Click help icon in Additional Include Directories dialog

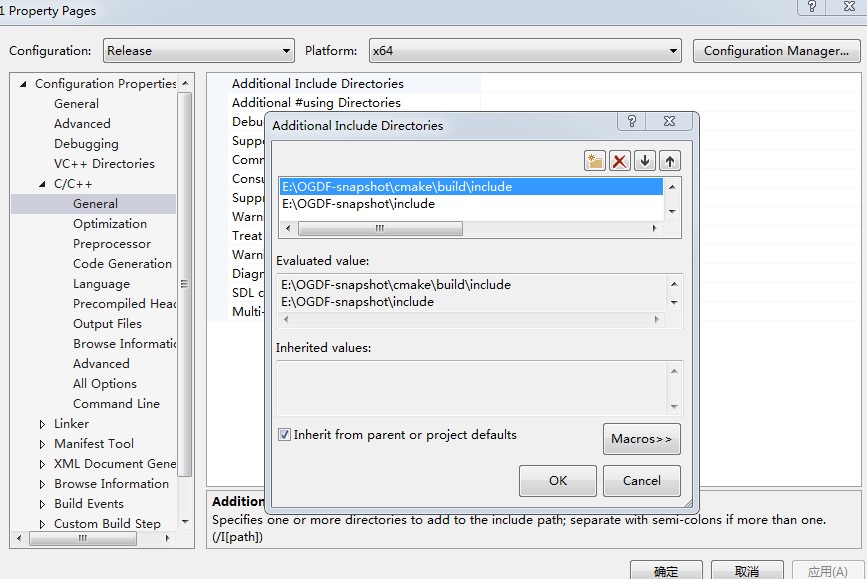click(x=632, y=121)
